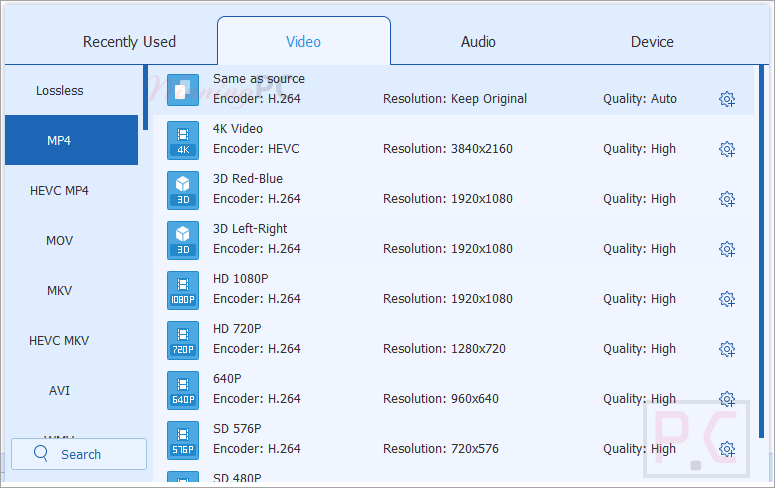Click the Same as source format icon
Screen dimensions: 775x488
tap(183, 90)
